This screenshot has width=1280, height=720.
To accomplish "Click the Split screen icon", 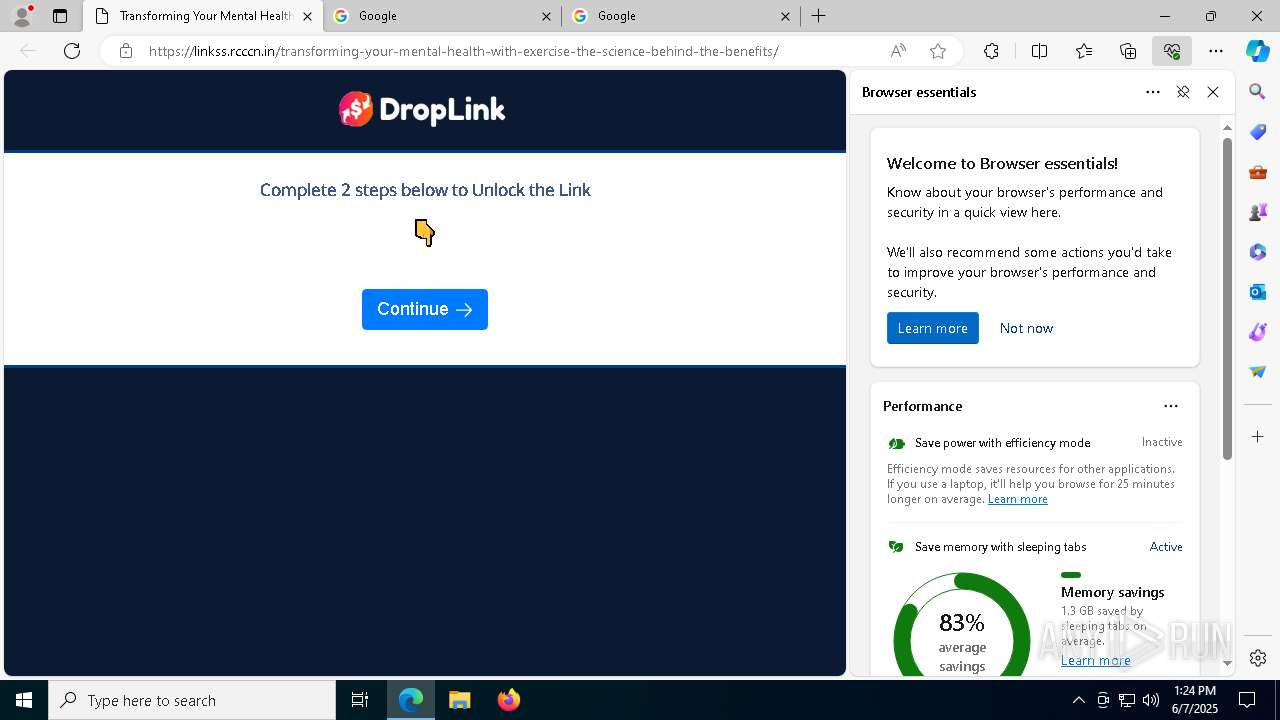I will [x=1039, y=51].
